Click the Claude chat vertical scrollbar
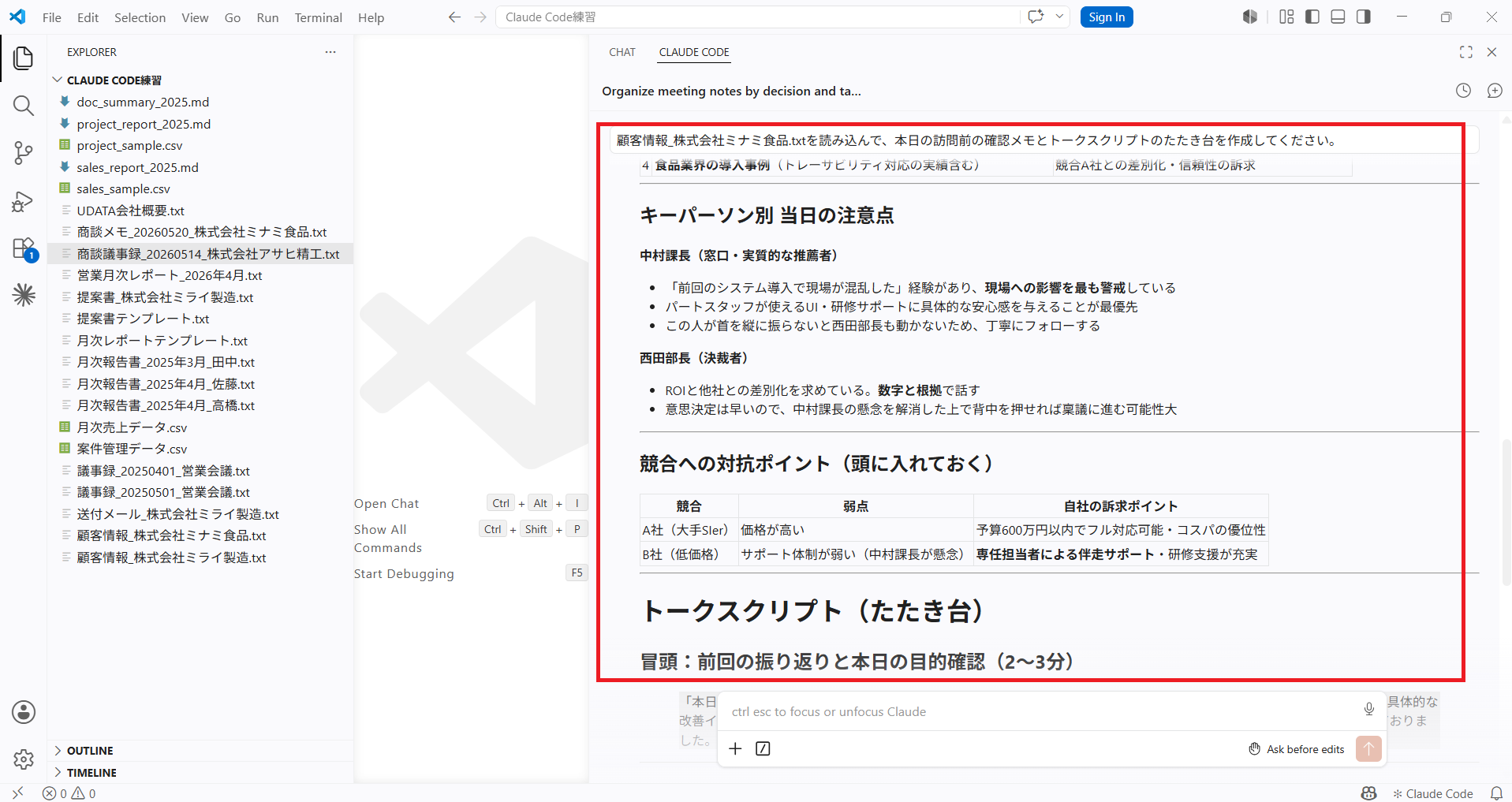The height and width of the screenshot is (802, 1512). 1506,513
